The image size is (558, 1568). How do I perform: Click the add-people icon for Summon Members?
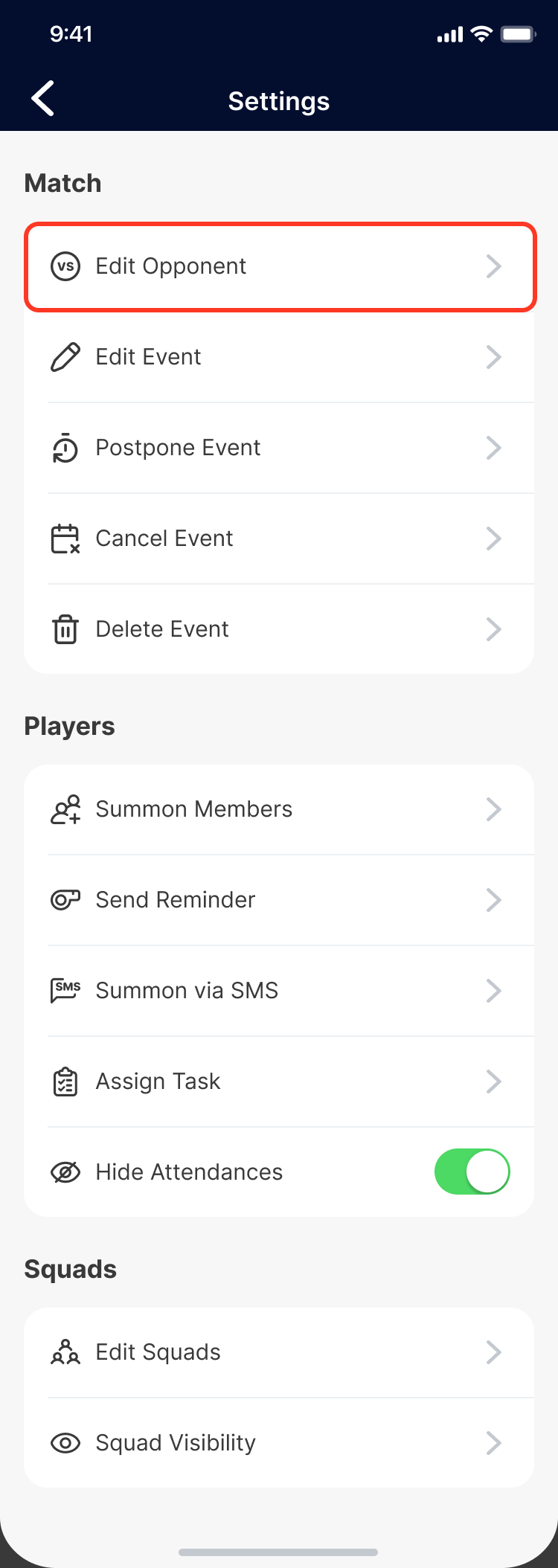coord(65,809)
